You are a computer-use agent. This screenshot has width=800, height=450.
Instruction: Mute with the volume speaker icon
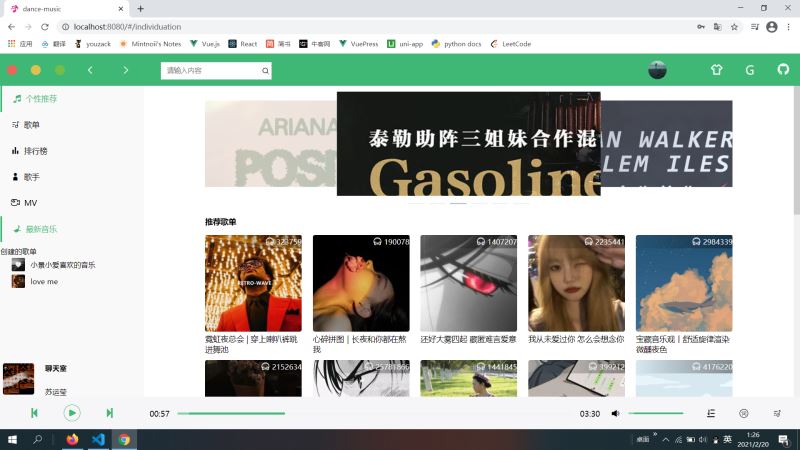point(616,413)
